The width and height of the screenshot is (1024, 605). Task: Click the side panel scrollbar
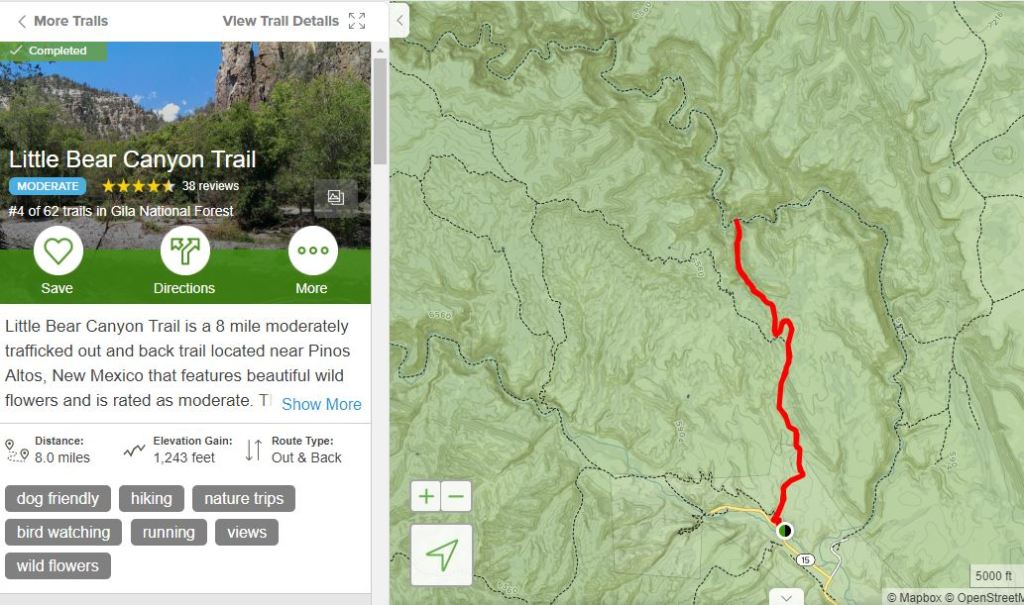tap(380, 110)
